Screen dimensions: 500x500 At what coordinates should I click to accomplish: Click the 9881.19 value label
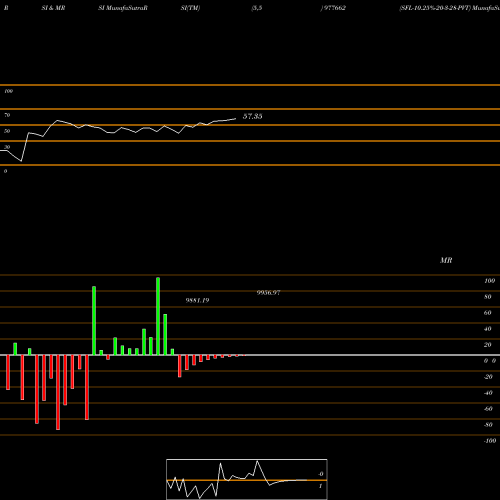[x=197, y=300]
